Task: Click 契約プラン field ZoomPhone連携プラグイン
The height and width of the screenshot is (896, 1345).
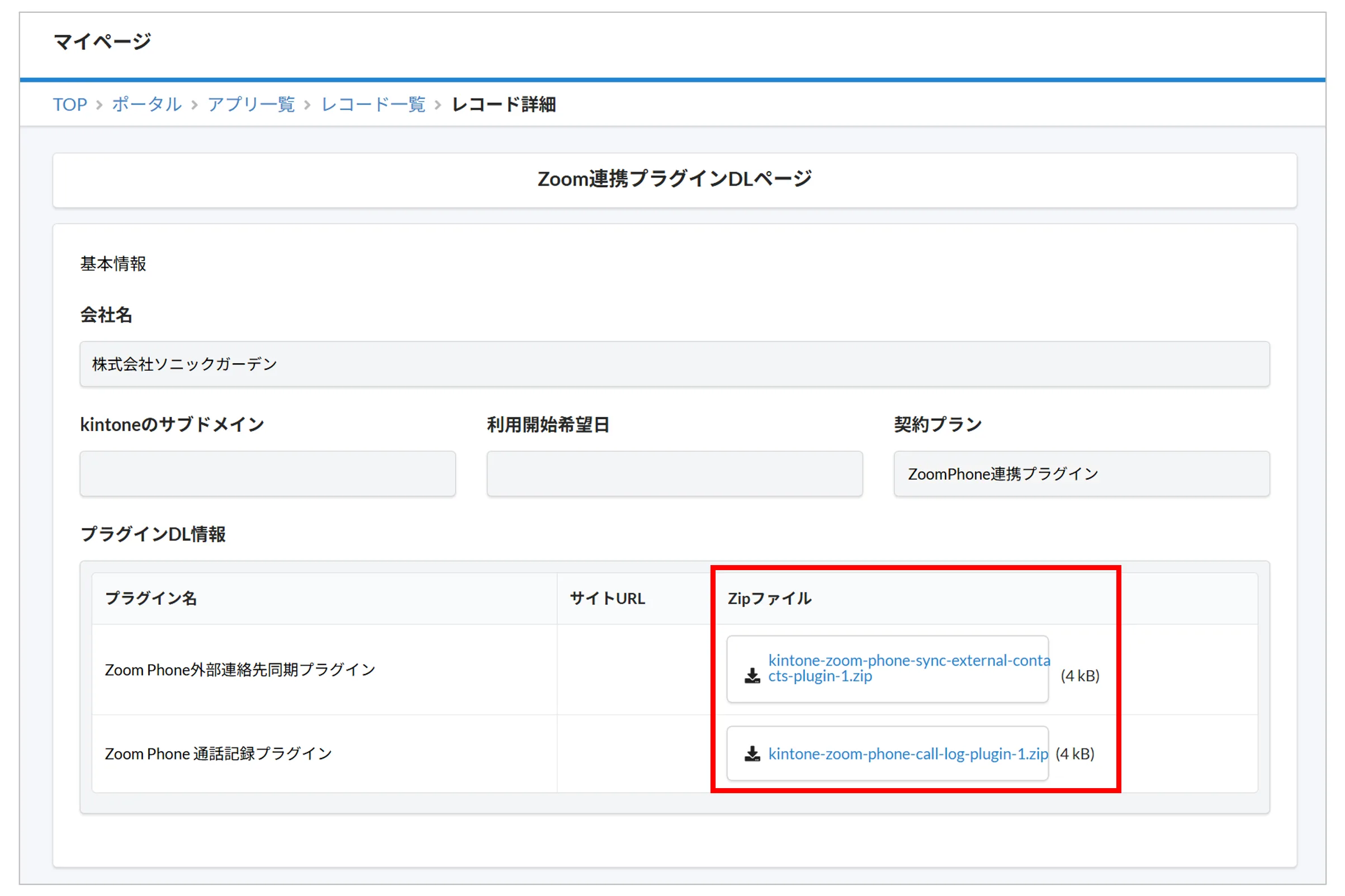Action: click(1081, 474)
